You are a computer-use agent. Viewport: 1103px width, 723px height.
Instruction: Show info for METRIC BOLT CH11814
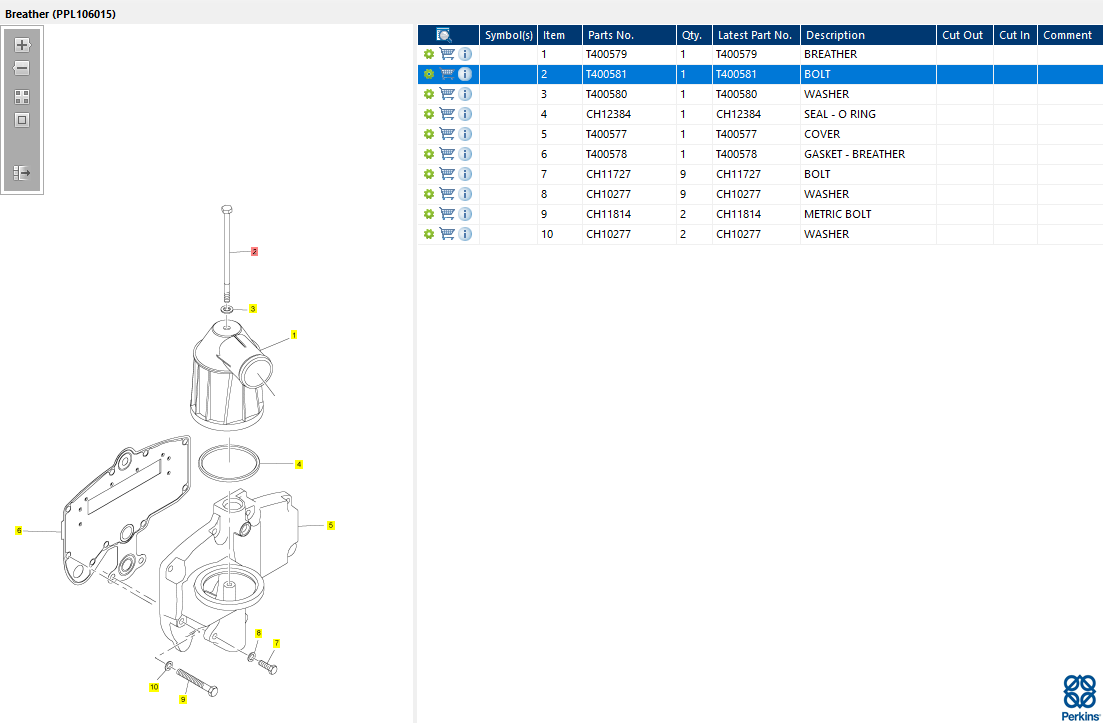pyautogui.click(x=465, y=214)
